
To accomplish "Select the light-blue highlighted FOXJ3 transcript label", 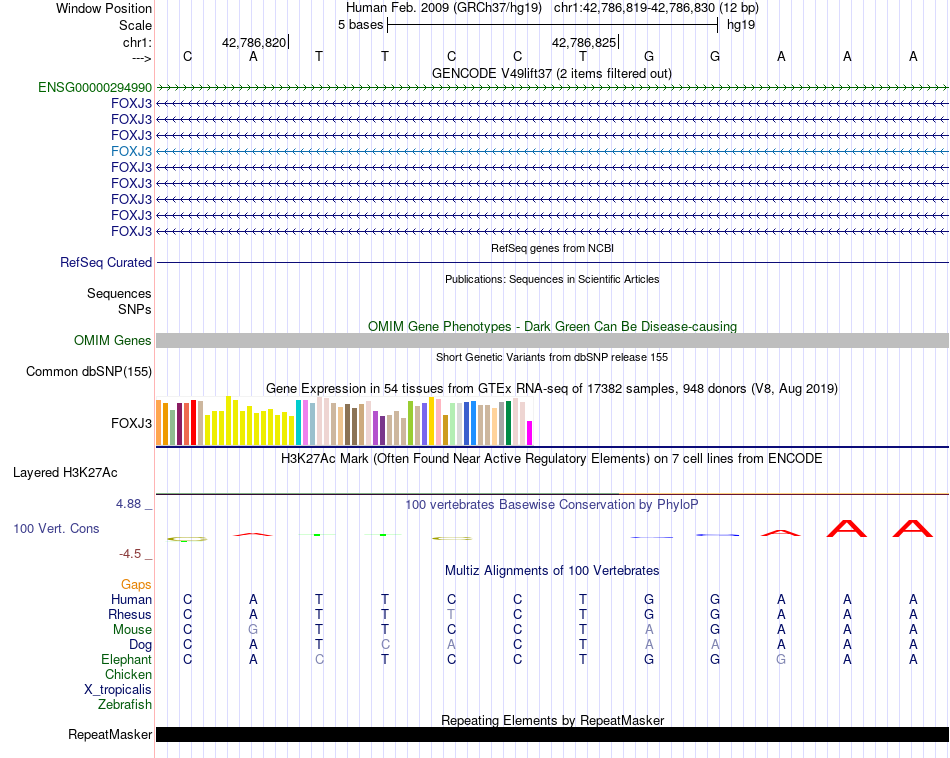I will [x=131, y=151].
